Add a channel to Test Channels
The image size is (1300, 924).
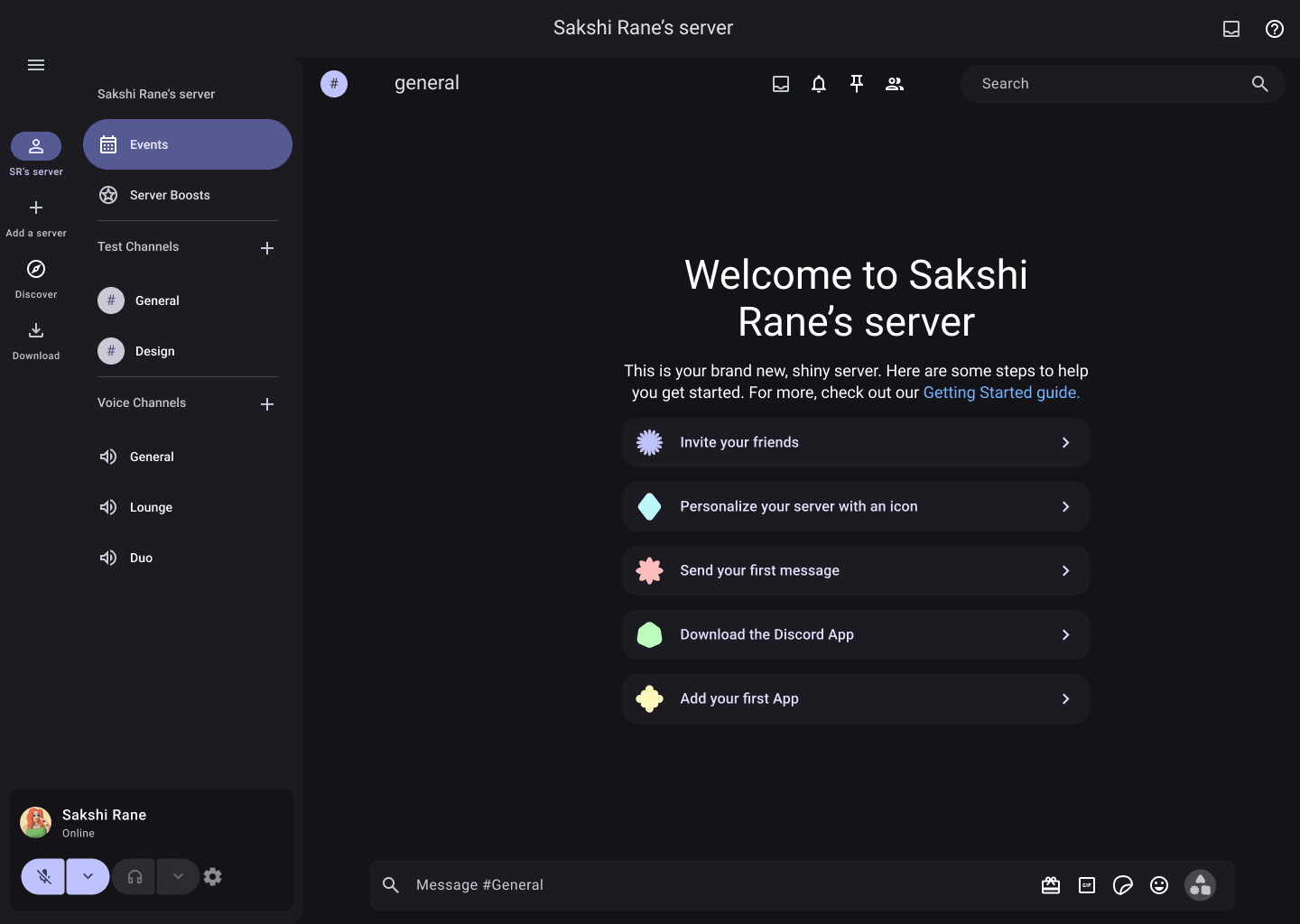tap(267, 248)
